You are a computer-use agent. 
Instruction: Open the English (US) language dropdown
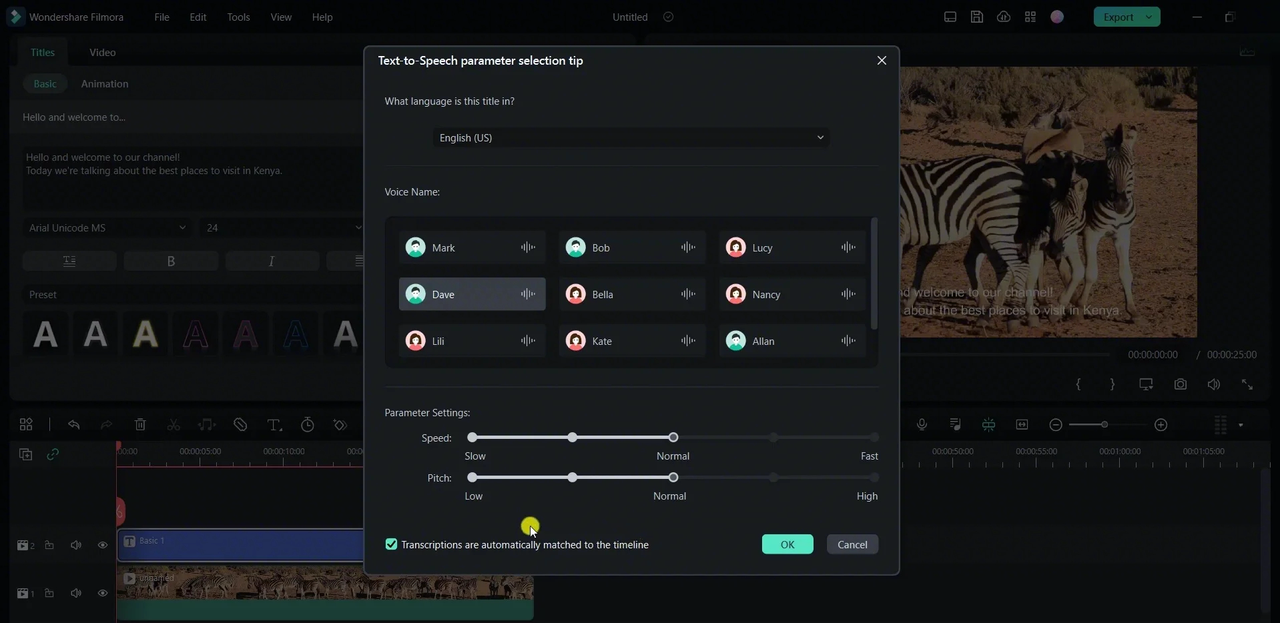point(631,138)
